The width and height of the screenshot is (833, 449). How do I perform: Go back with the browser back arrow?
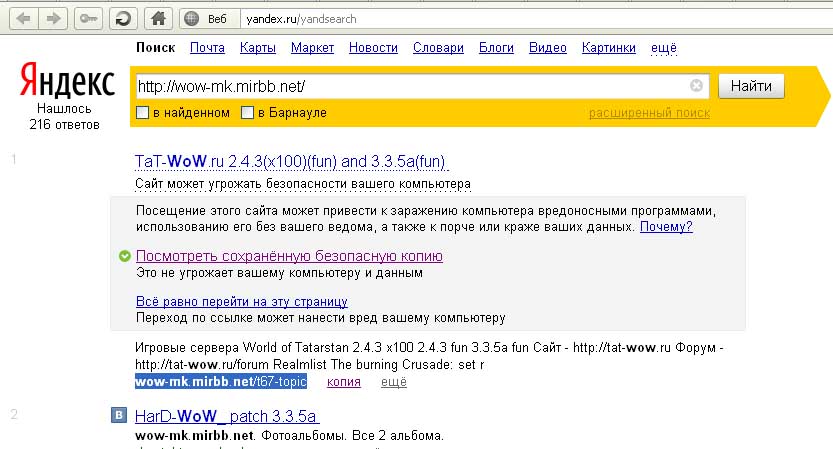23,19
